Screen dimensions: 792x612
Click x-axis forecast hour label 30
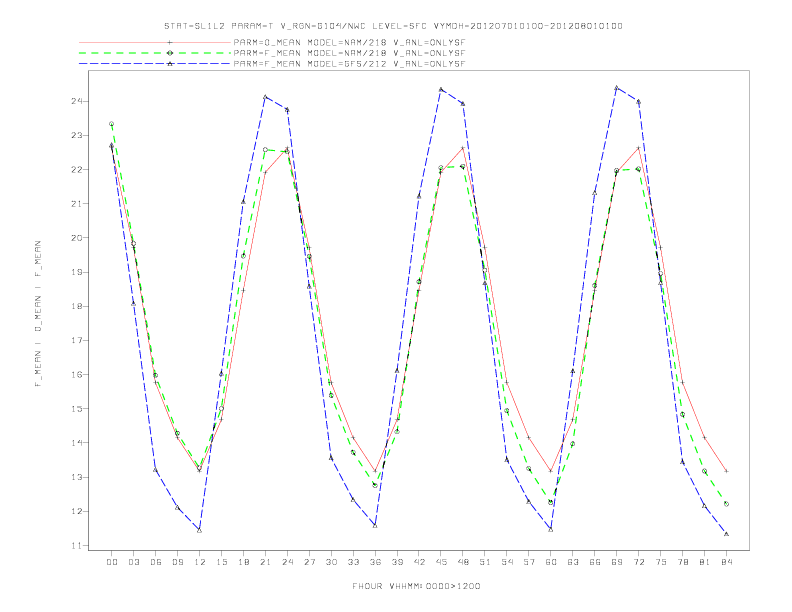[x=331, y=562]
